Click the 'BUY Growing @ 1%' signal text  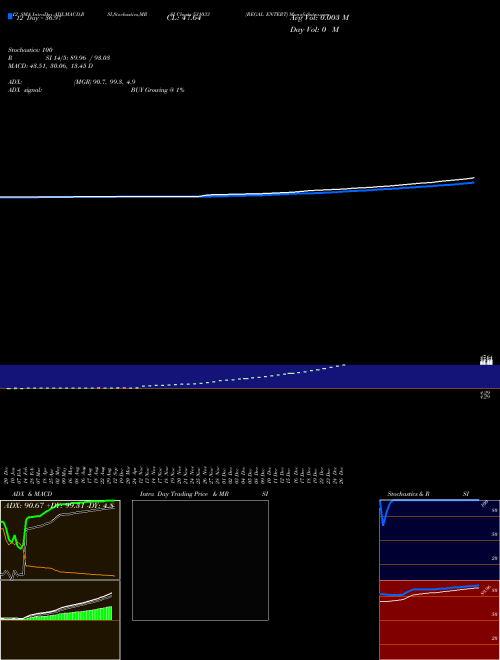[157, 90]
